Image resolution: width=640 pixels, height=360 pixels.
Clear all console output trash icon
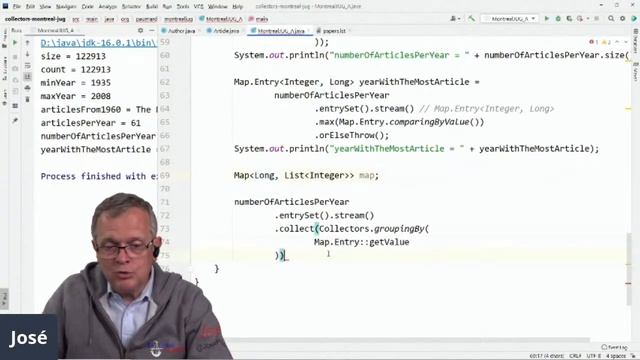[x=27, y=99]
